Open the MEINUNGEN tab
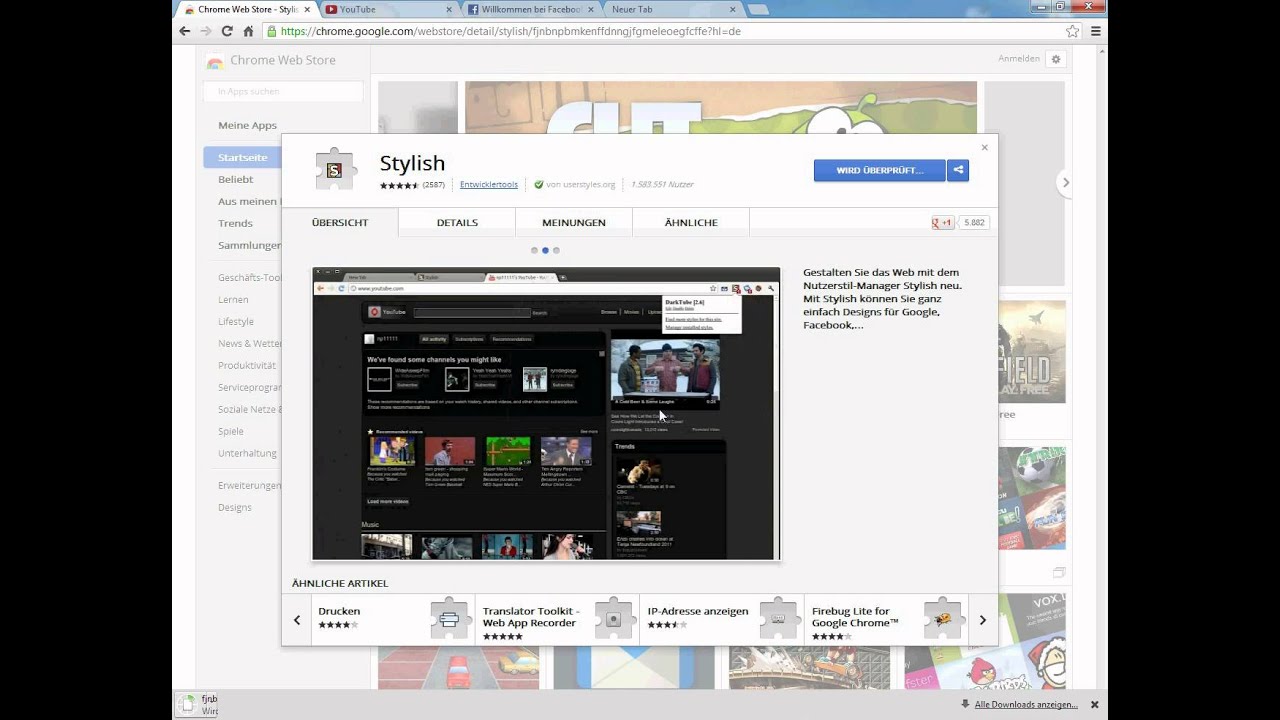Screen dimensions: 1280x720 [574, 222]
